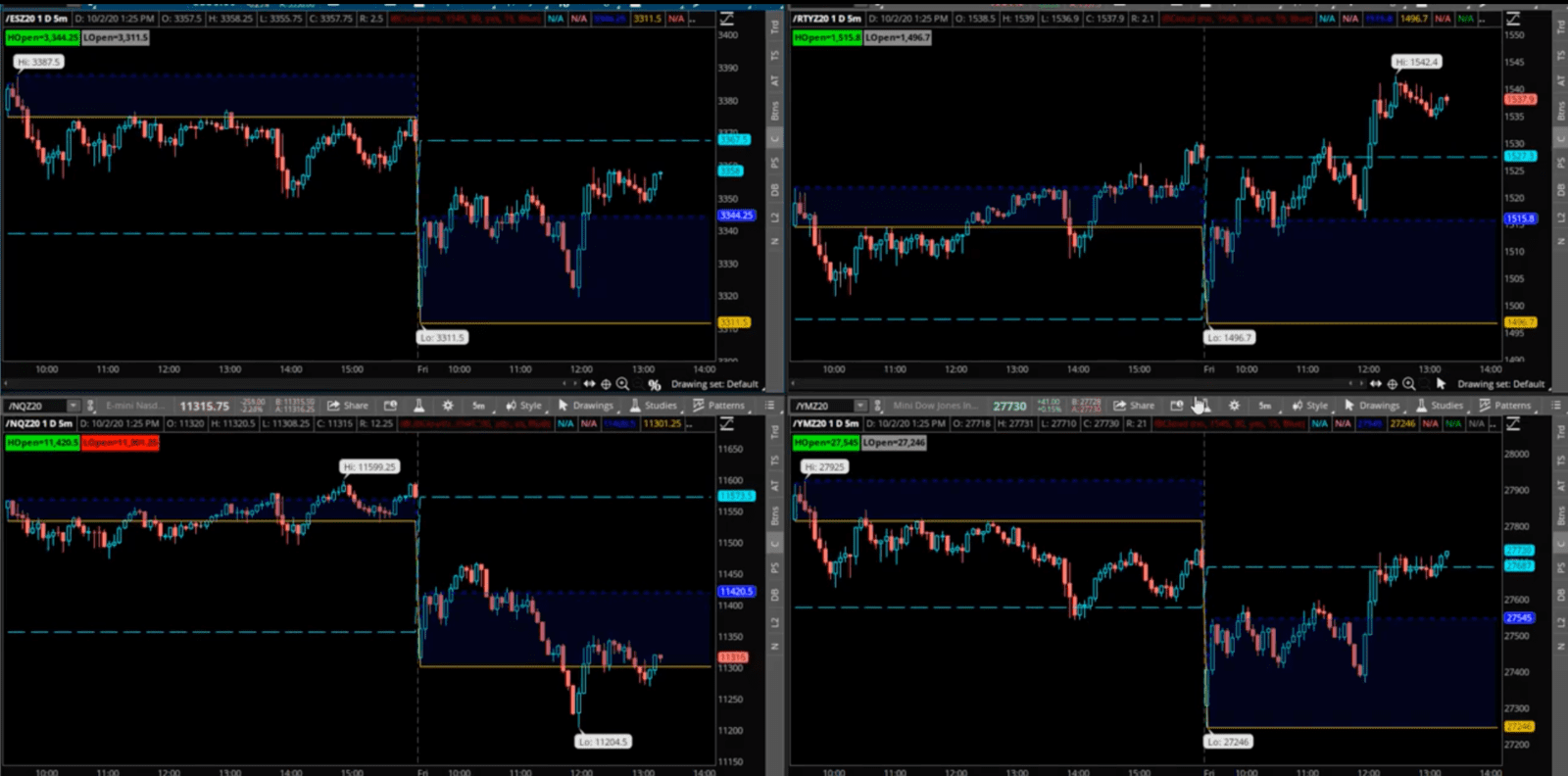
Task: Click the flask icon in /NQZ20 toolbar
Action: coord(418,406)
